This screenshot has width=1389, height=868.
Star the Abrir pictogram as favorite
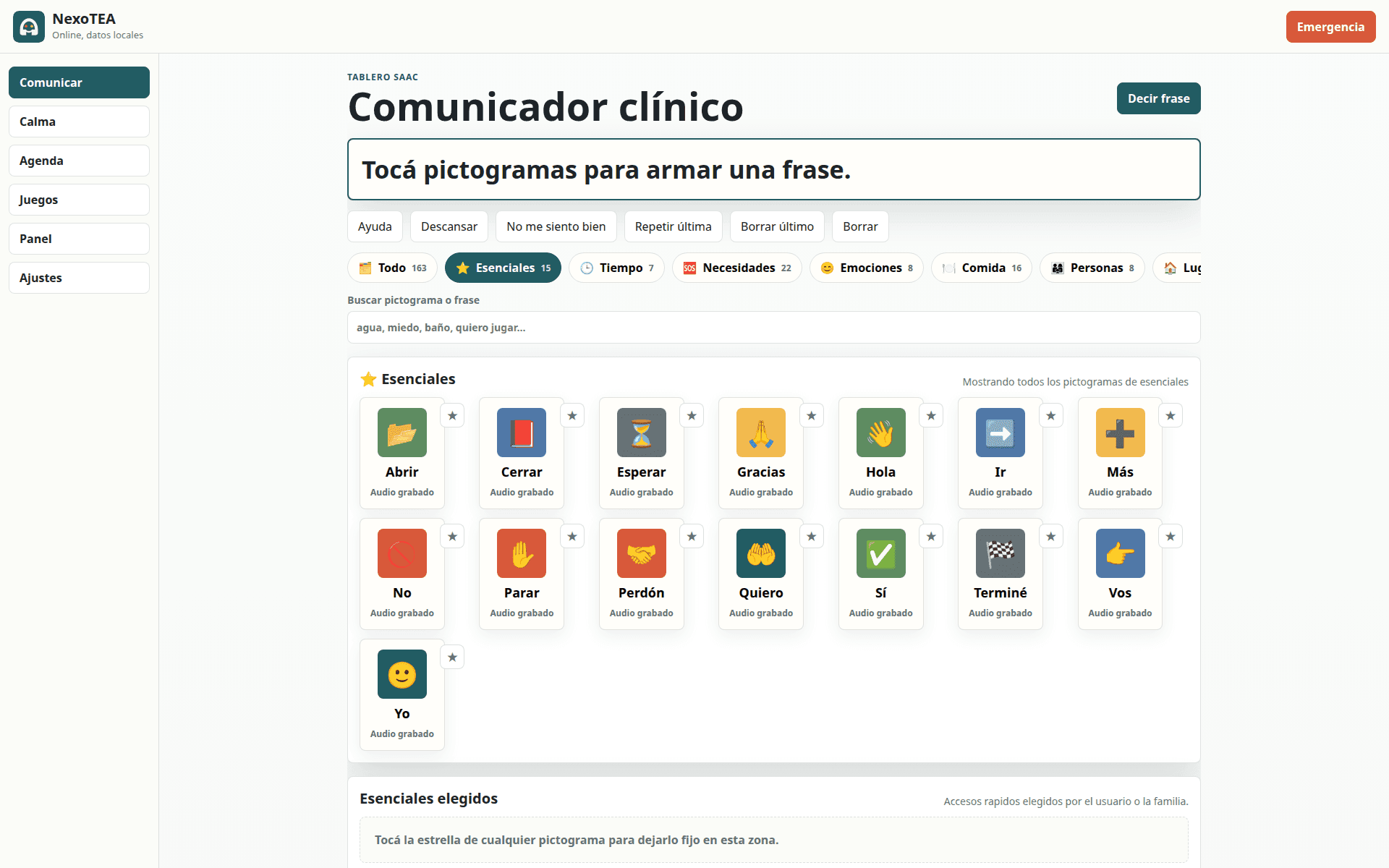pos(453,415)
